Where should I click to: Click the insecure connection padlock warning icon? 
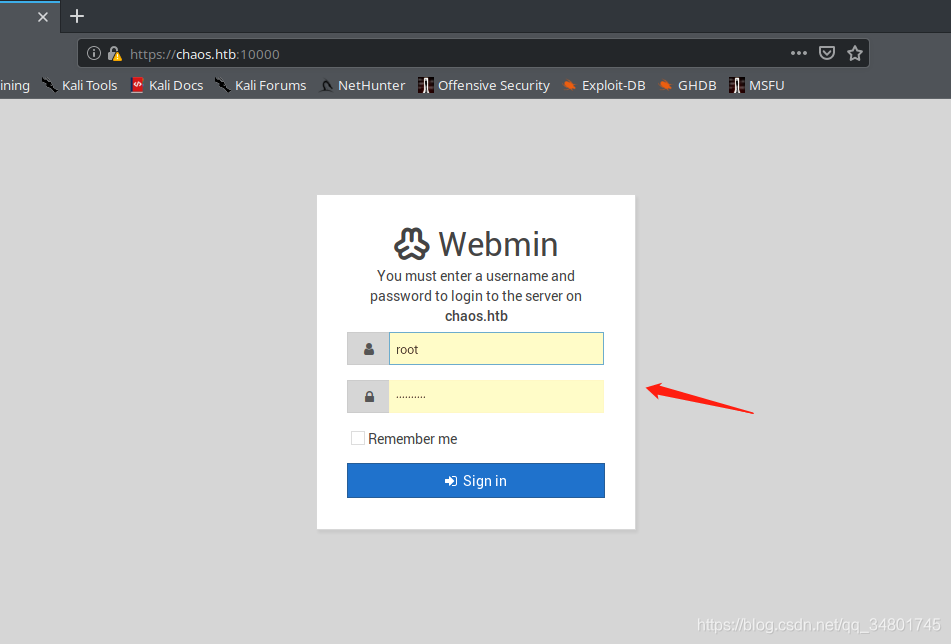(115, 54)
